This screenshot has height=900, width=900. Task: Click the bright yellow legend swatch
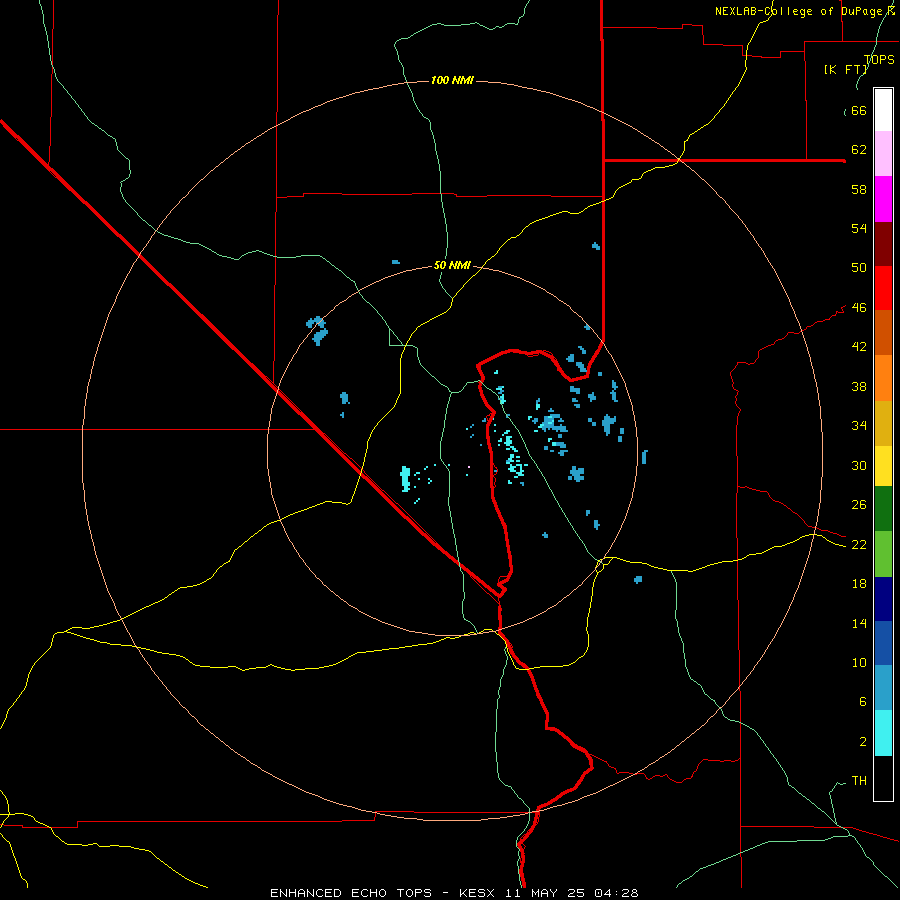click(x=883, y=466)
